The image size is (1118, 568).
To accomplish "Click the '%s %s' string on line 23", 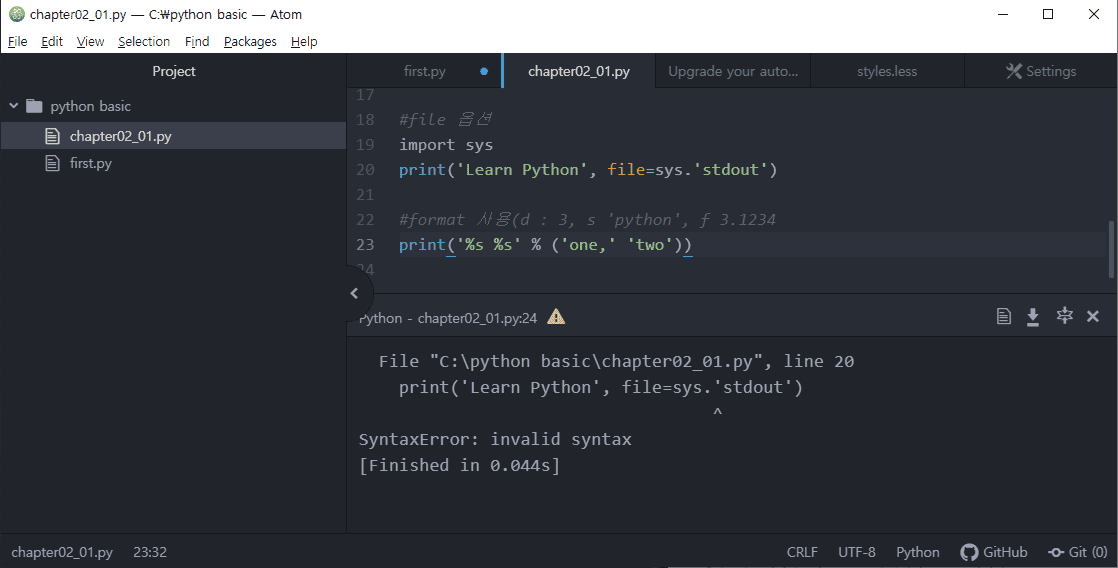I will pyautogui.click(x=488, y=244).
